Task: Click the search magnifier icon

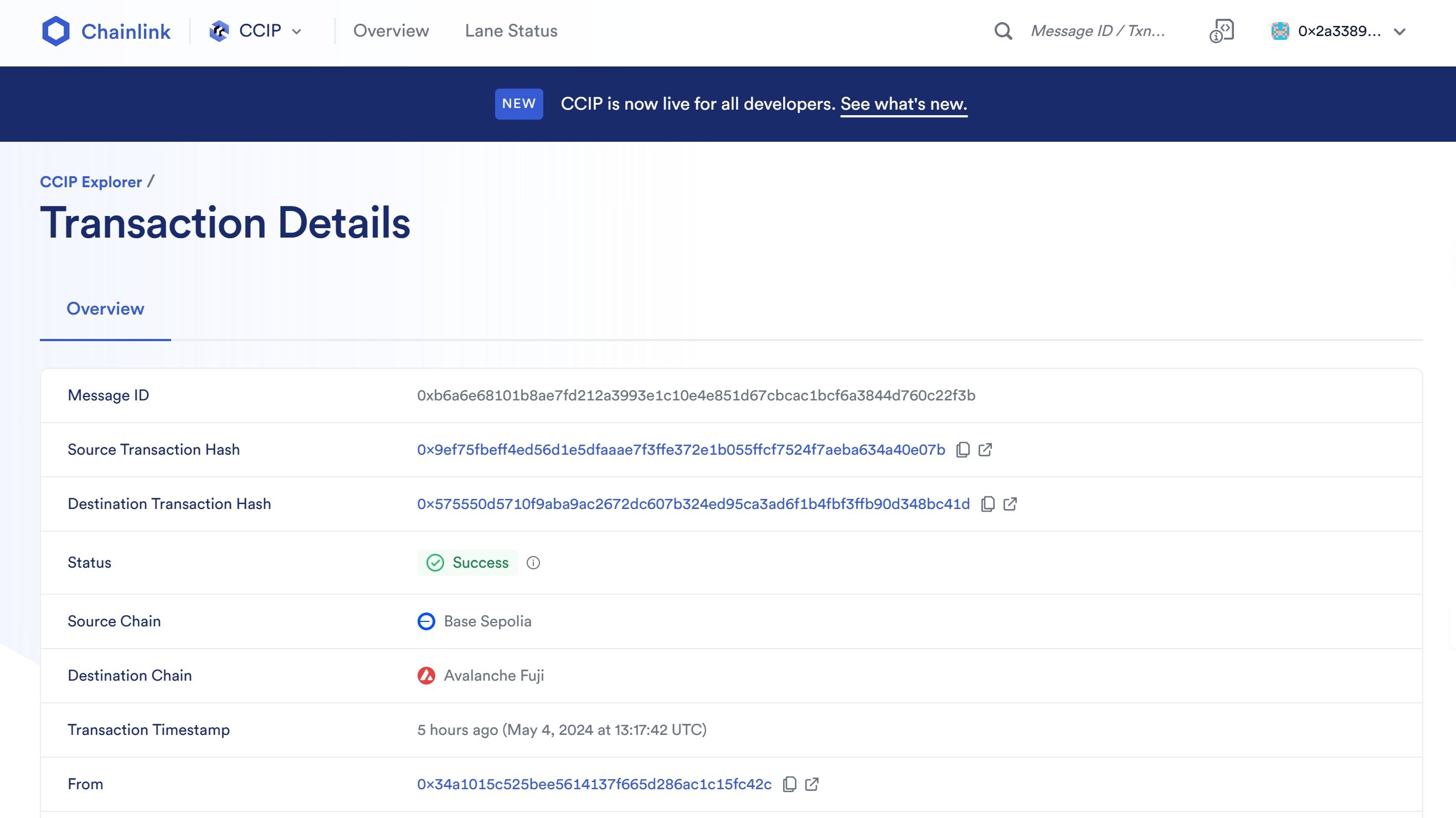Action: pos(1002,31)
